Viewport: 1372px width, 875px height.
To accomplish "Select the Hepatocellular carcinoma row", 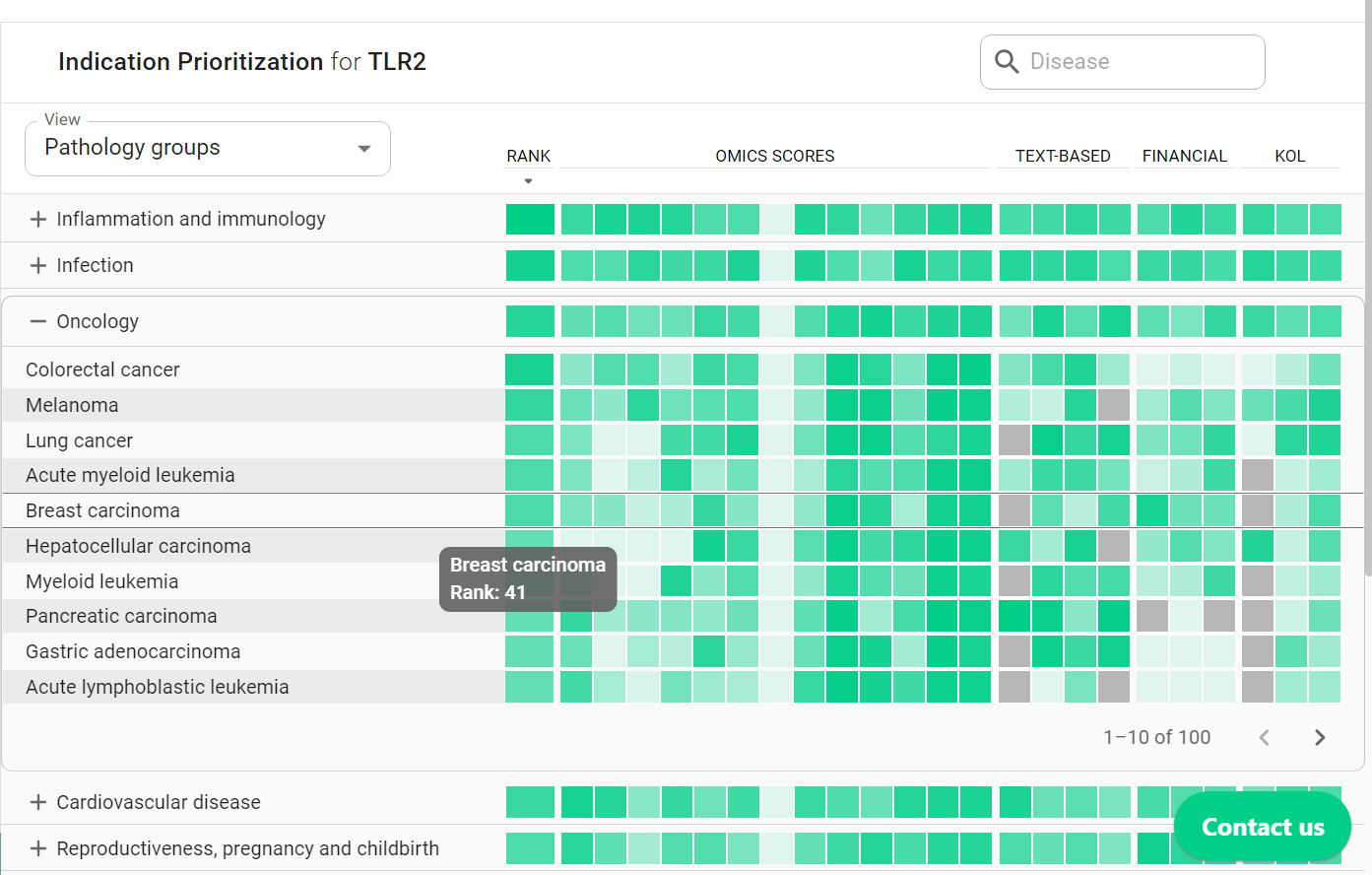I will pyautogui.click(x=197, y=545).
